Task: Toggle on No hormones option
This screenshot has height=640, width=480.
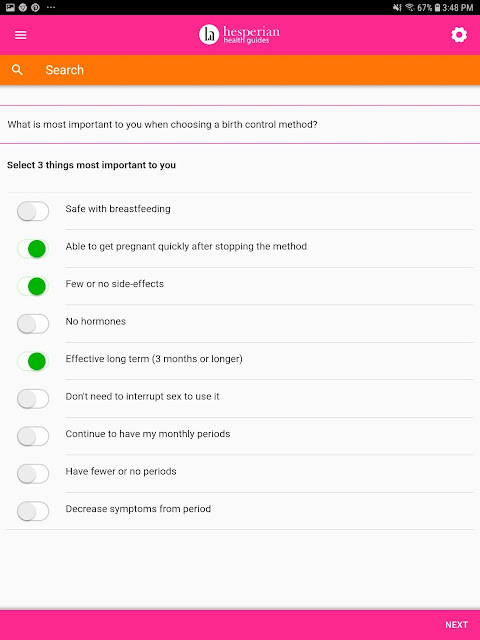Action: (x=33, y=324)
